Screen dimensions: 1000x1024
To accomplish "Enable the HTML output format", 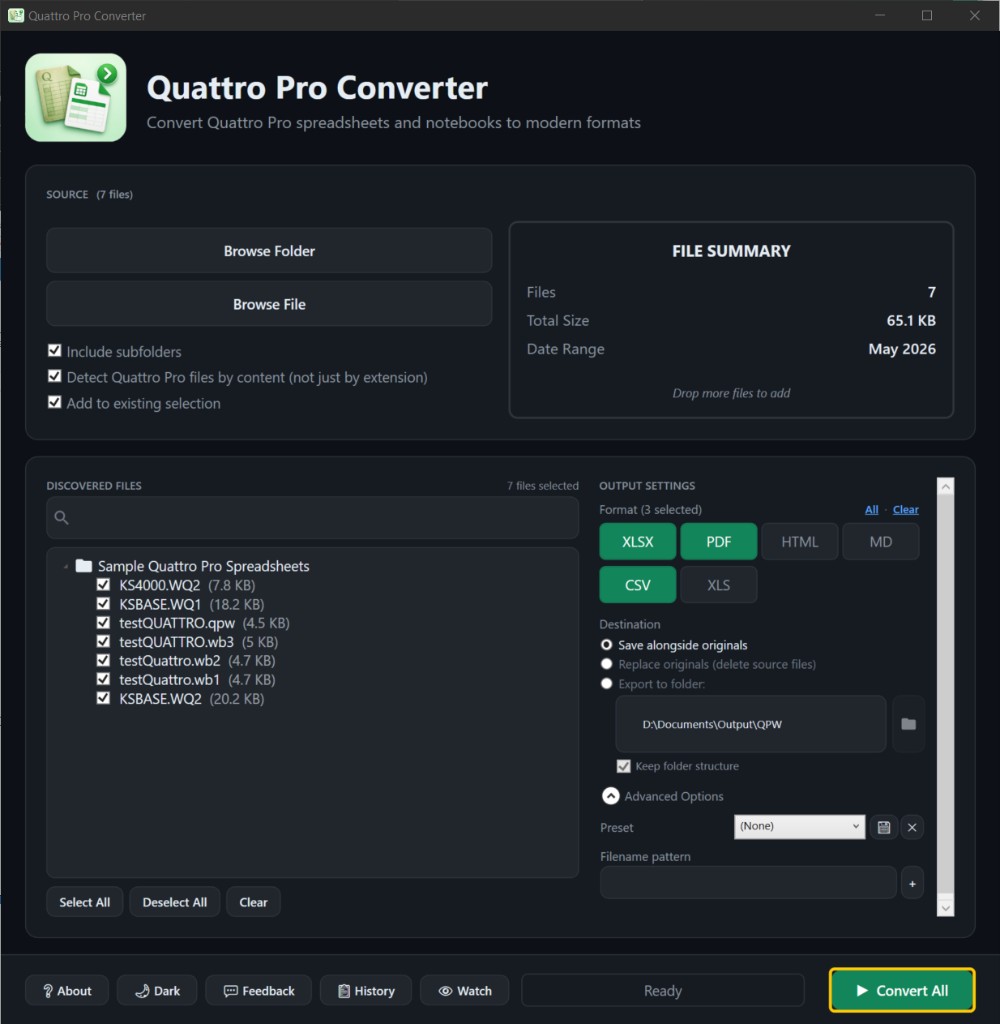I will tap(799, 541).
